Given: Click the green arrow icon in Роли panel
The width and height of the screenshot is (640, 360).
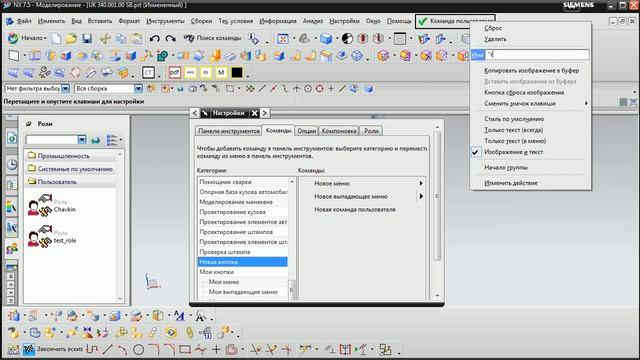Looking at the screenshot, I should click(x=96, y=140).
